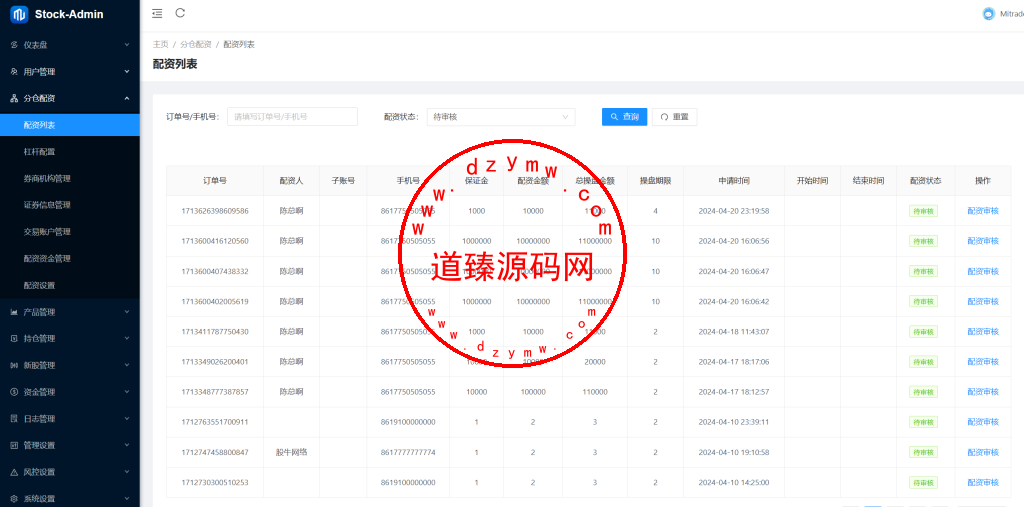Click 配资审核 for order 1712747458800847

983,452
